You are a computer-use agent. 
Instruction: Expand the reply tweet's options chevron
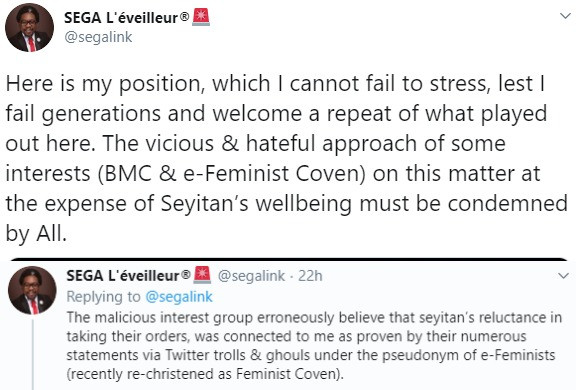[564, 275]
